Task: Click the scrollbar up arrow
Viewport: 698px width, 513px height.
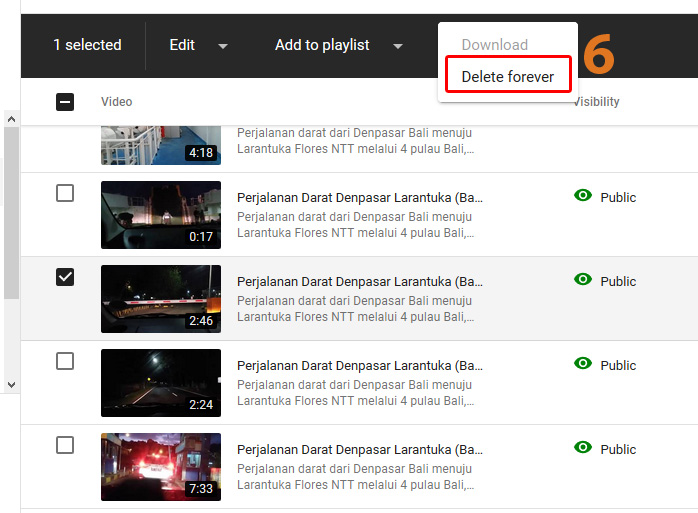Action: click(12, 119)
